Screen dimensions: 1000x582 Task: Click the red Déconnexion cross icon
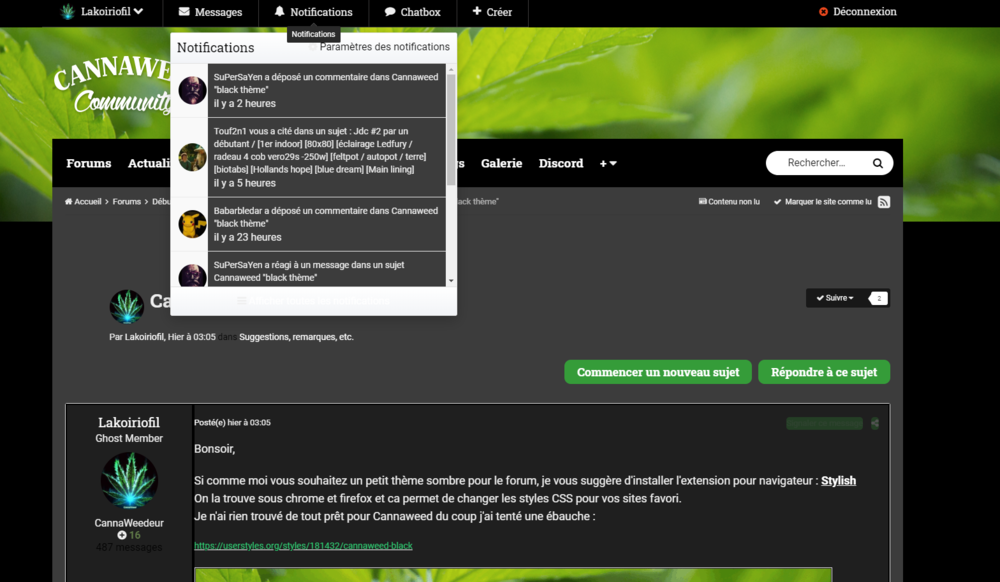(x=823, y=11)
